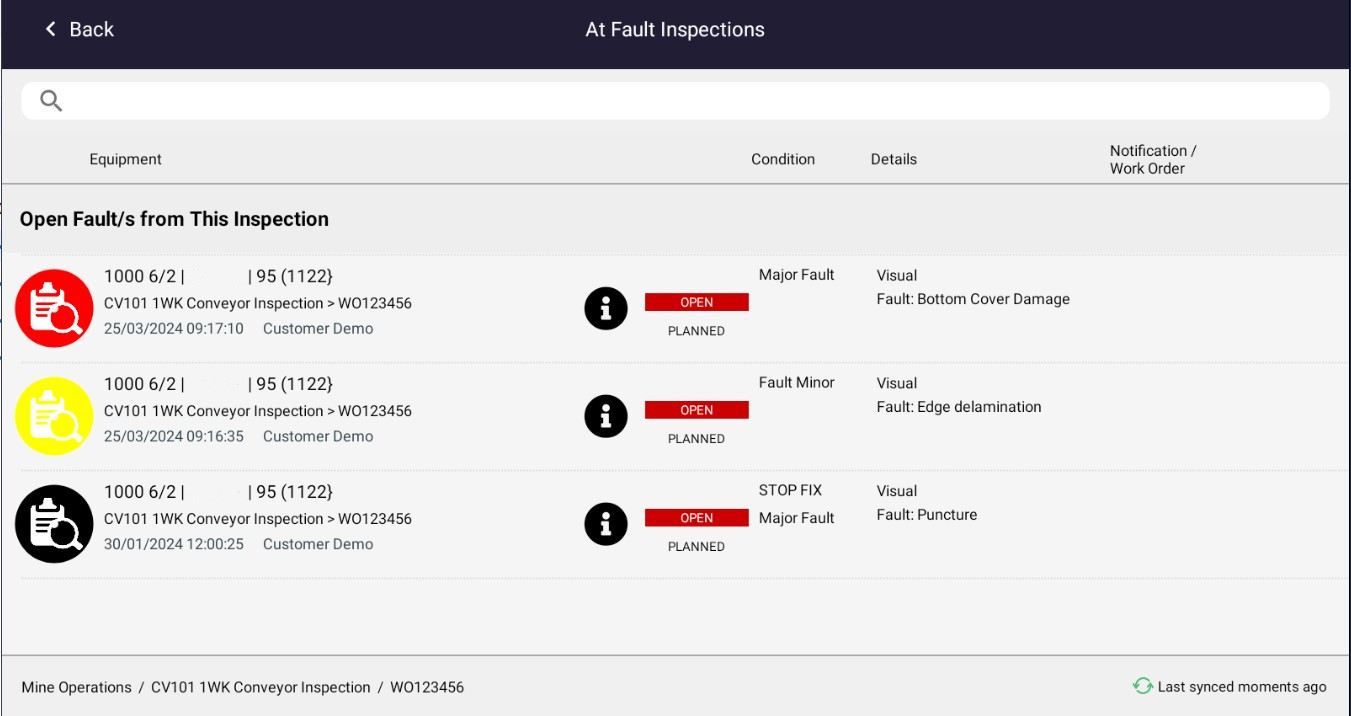The width and height of the screenshot is (1351, 716).
Task: Open info for the Puncture fault
Action: pyautogui.click(x=606, y=522)
